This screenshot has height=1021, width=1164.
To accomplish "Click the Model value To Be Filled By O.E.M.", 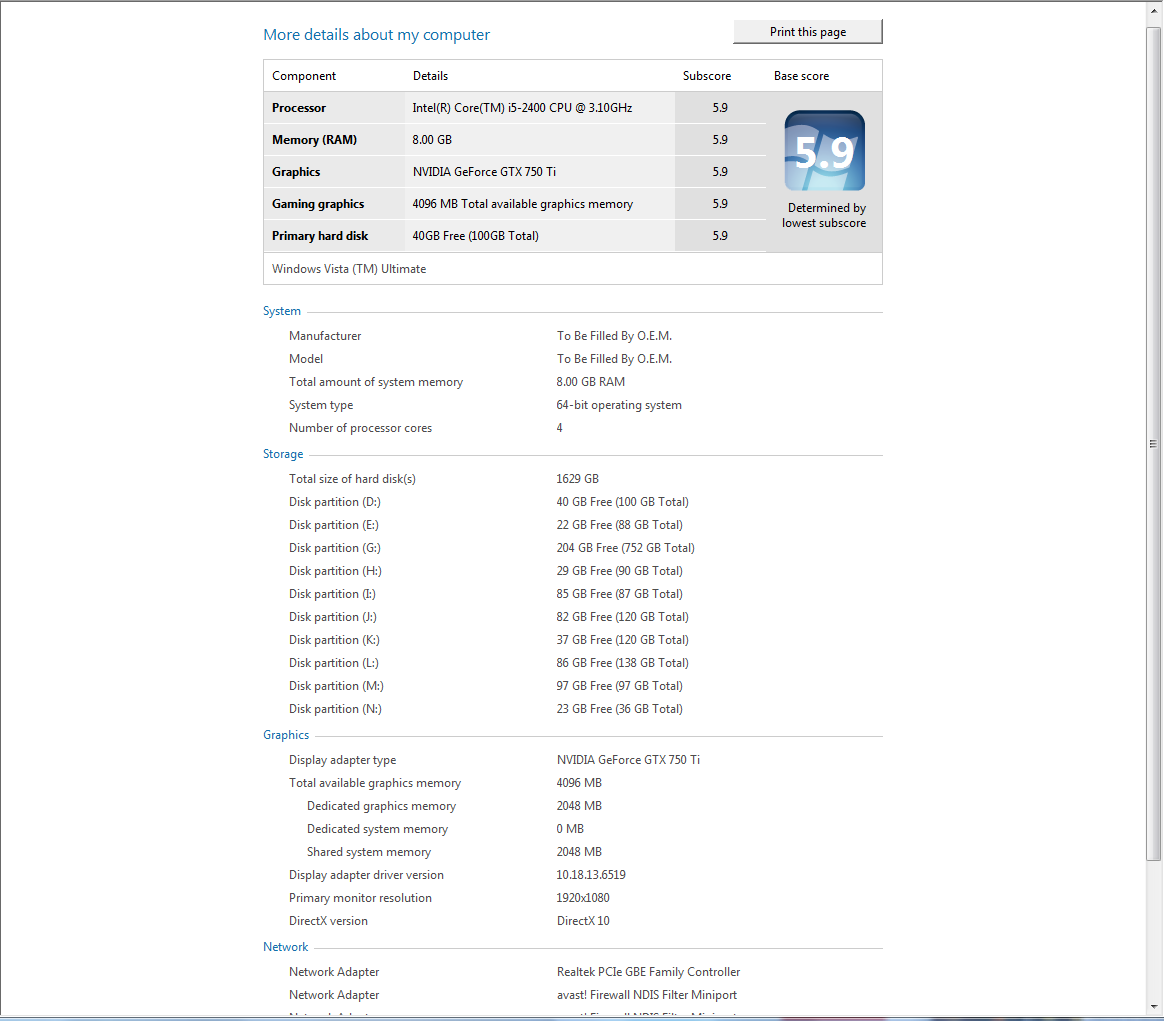I will tap(614, 359).
